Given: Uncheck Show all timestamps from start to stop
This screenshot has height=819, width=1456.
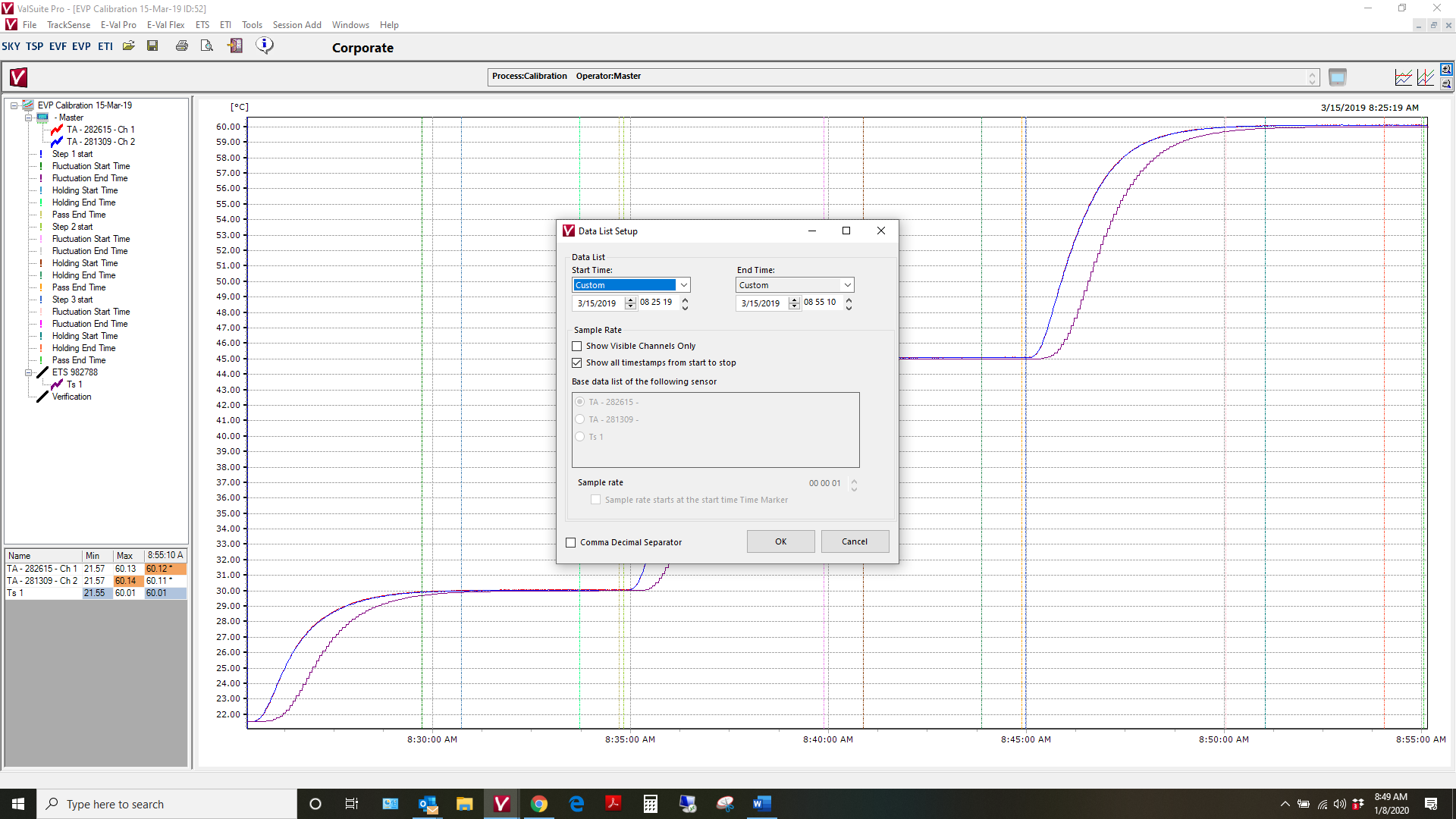Looking at the screenshot, I should (x=577, y=363).
